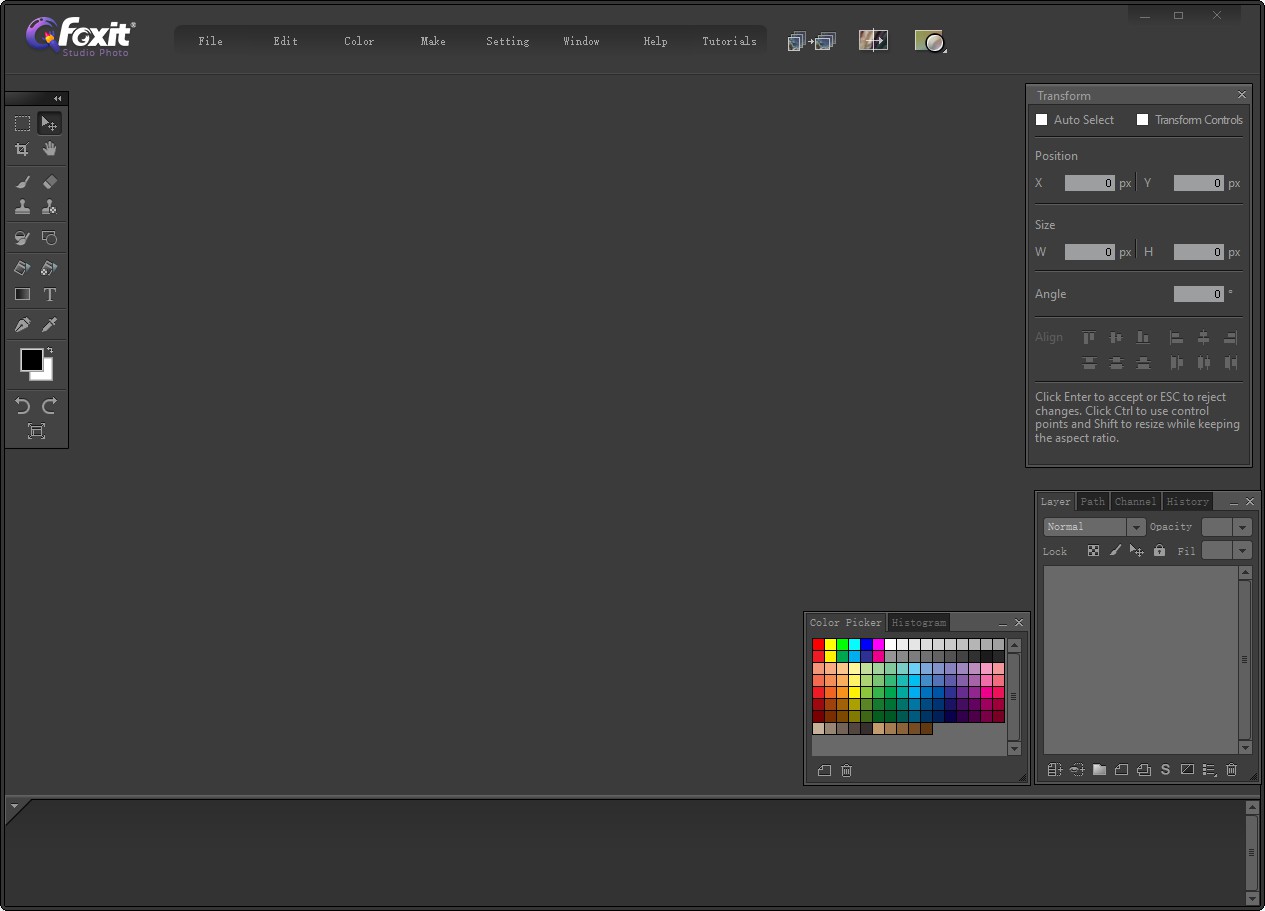Activate the Text tool
This screenshot has width=1265, height=911.
(x=51, y=292)
